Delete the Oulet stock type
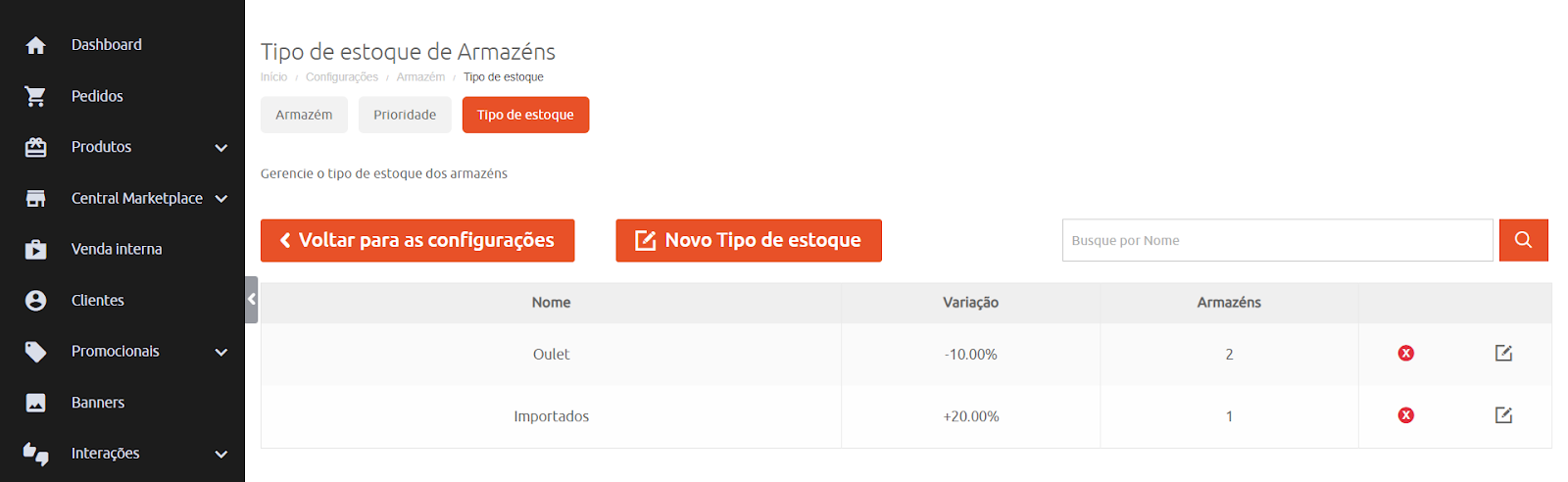This screenshot has height=482, width=1568. coord(1405,353)
